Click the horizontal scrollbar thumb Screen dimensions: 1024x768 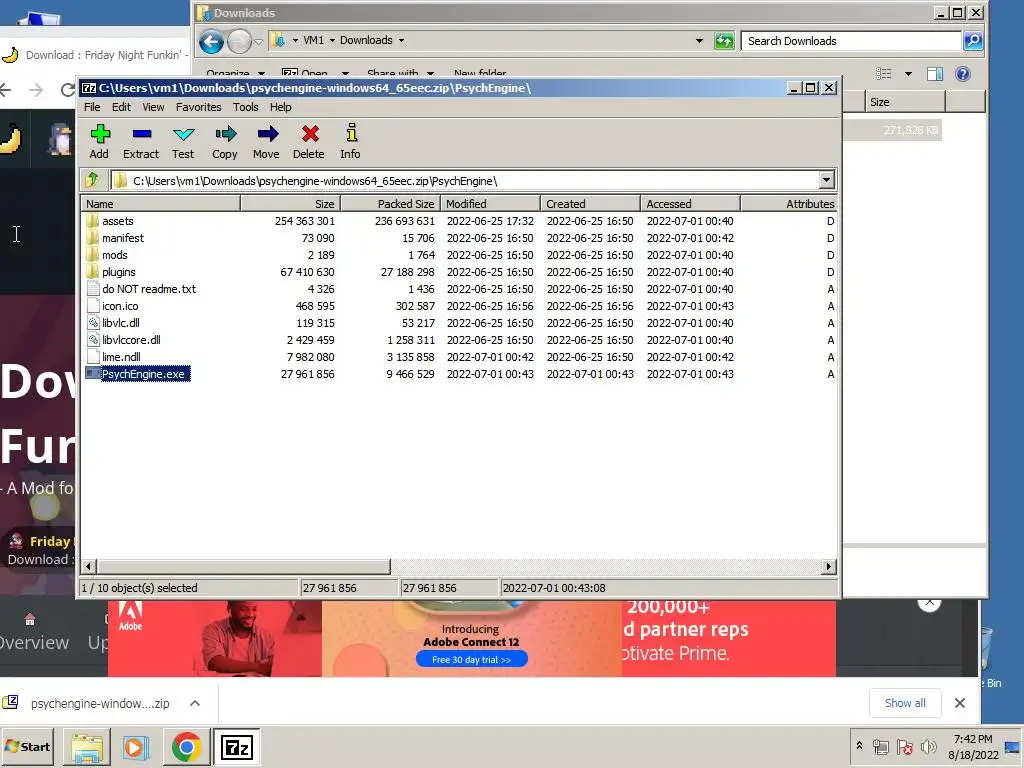244,566
